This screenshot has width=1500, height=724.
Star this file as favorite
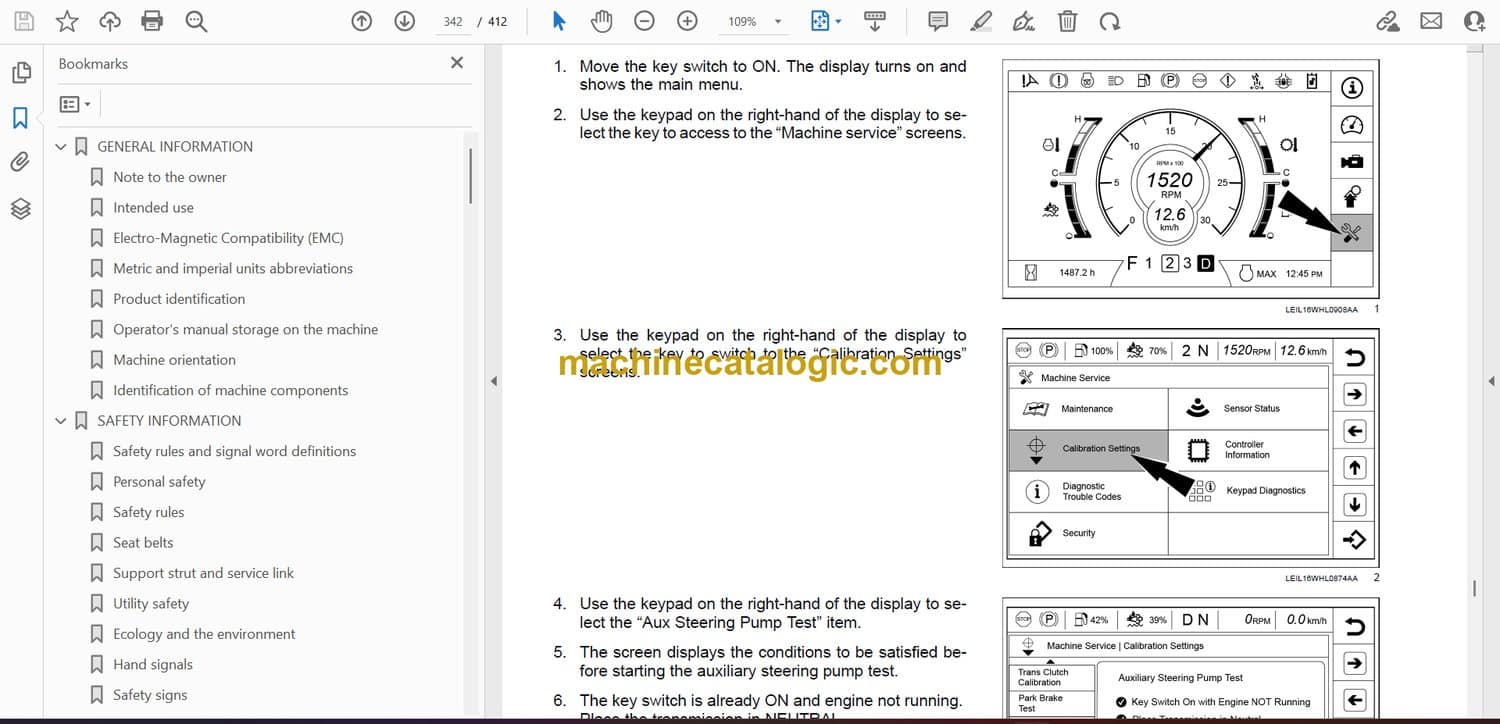(x=67, y=21)
